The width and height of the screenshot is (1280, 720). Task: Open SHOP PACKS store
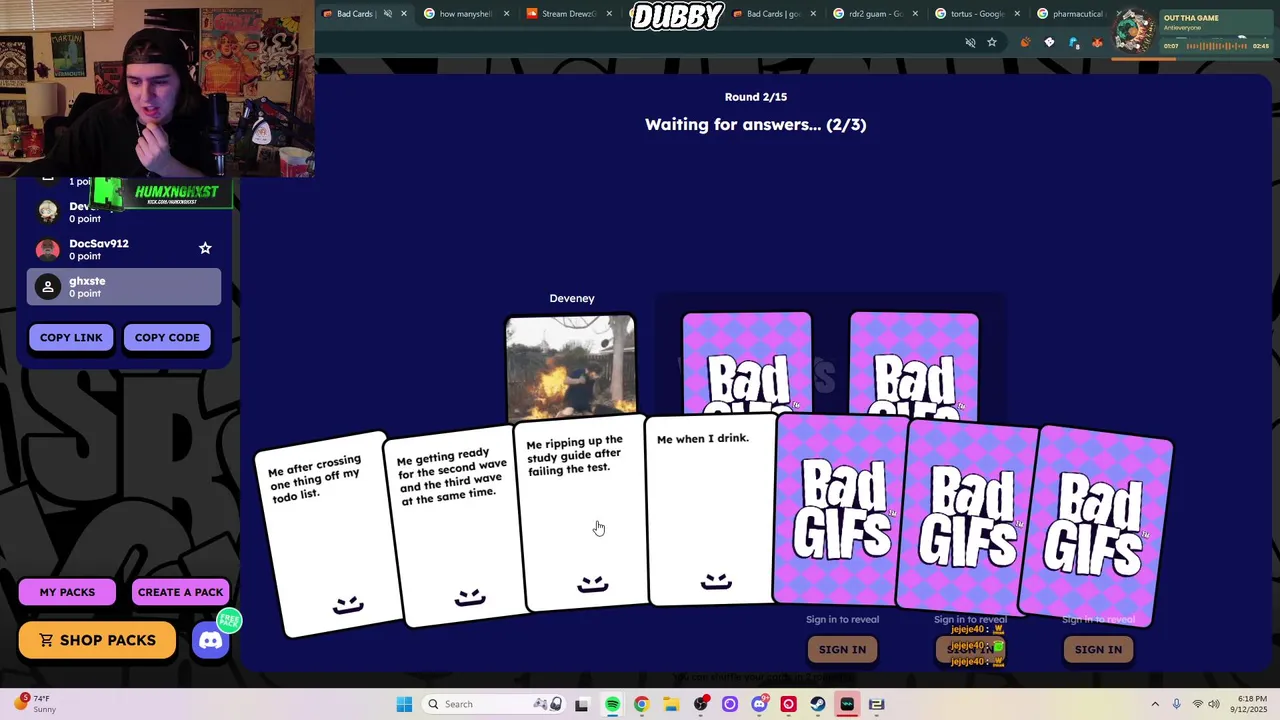[97, 640]
